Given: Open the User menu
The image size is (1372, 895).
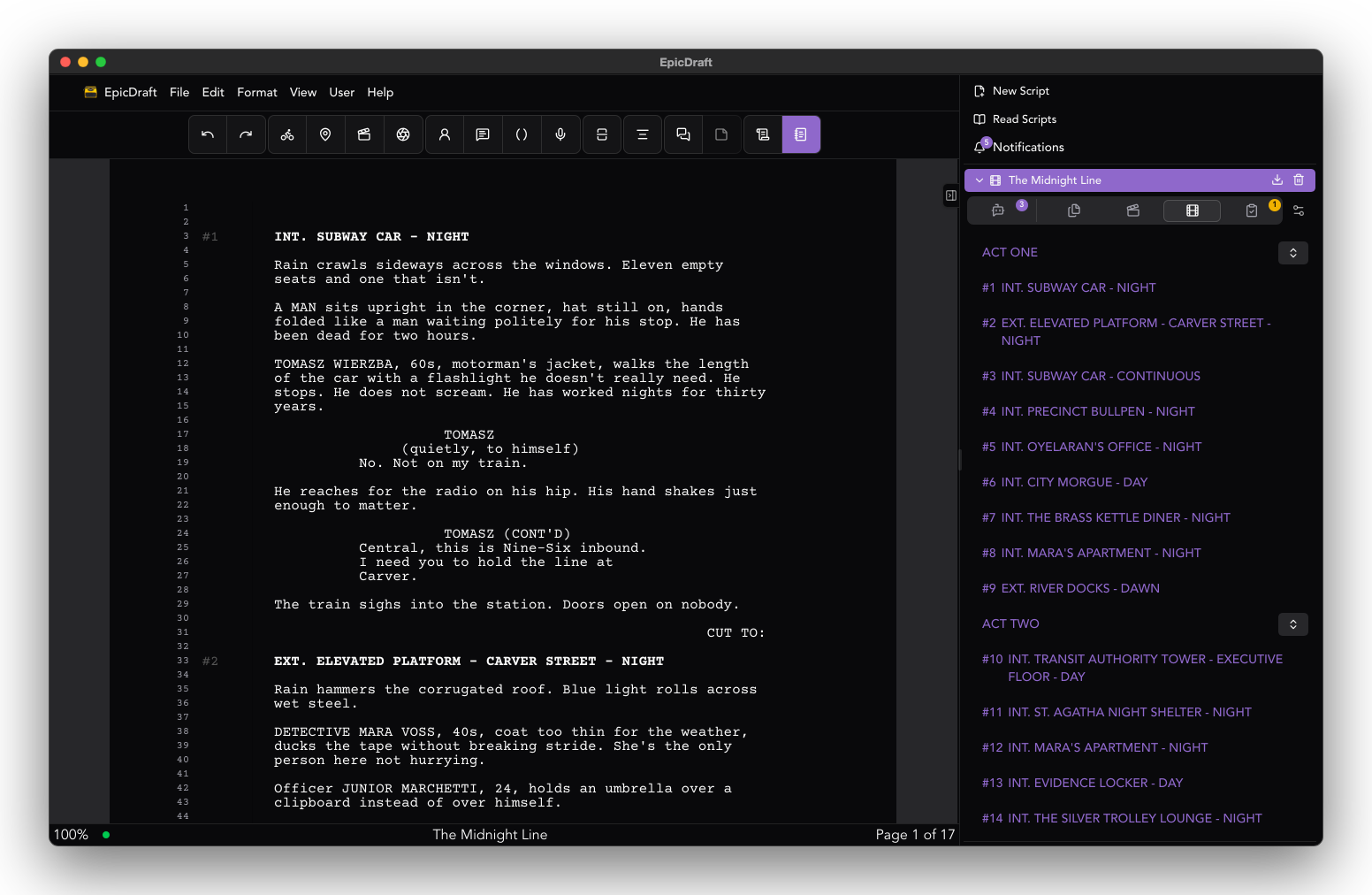Looking at the screenshot, I should [x=342, y=92].
